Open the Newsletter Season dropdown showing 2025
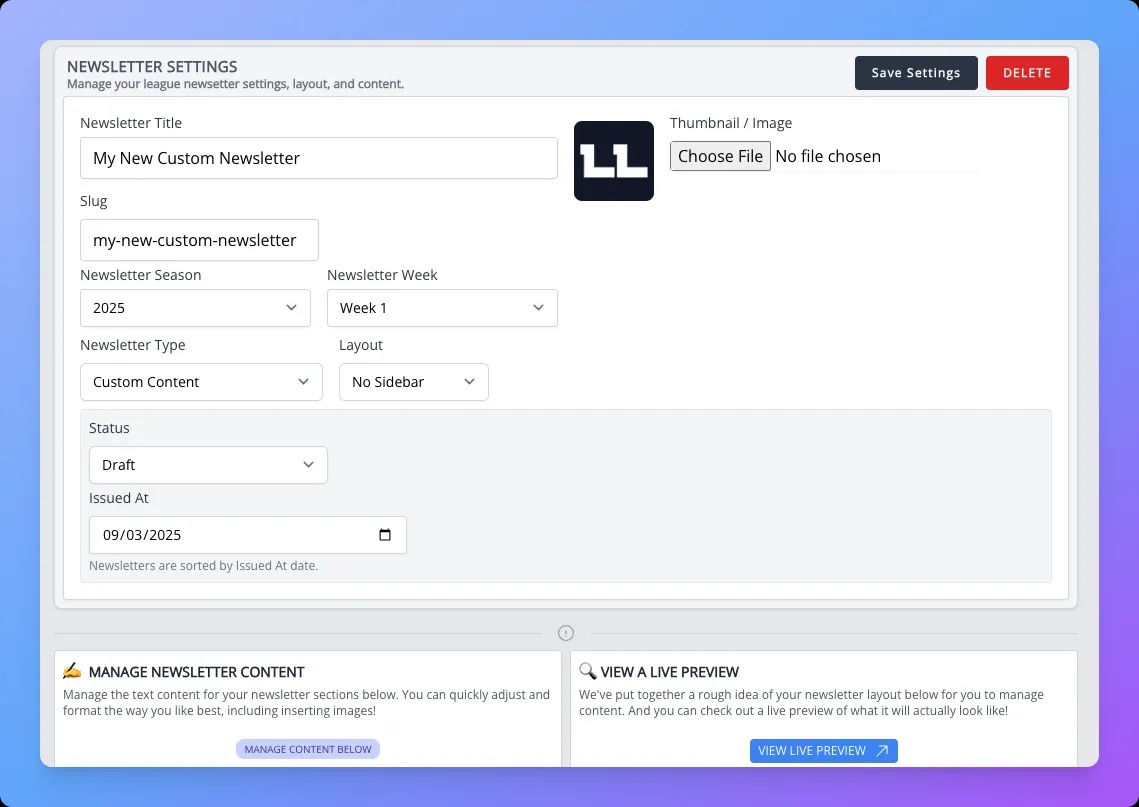Image resolution: width=1139 pixels, height=807 pixels. 195,308
